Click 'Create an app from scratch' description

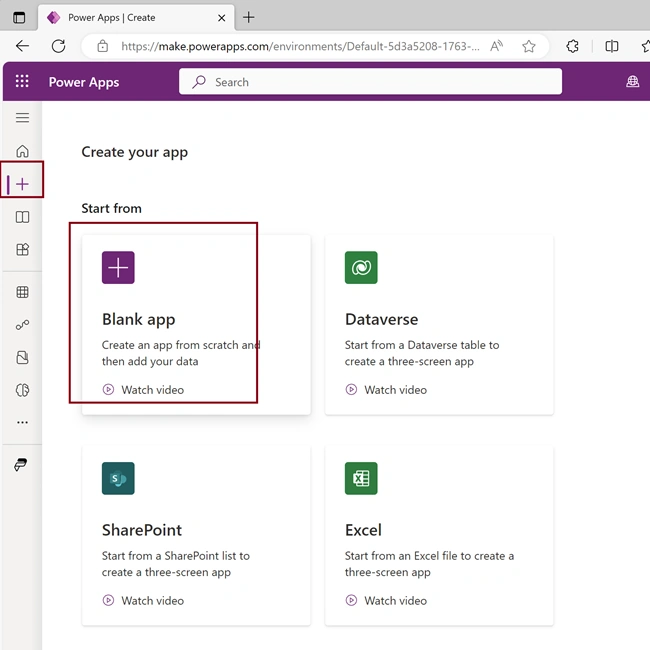tap(181, 353)
